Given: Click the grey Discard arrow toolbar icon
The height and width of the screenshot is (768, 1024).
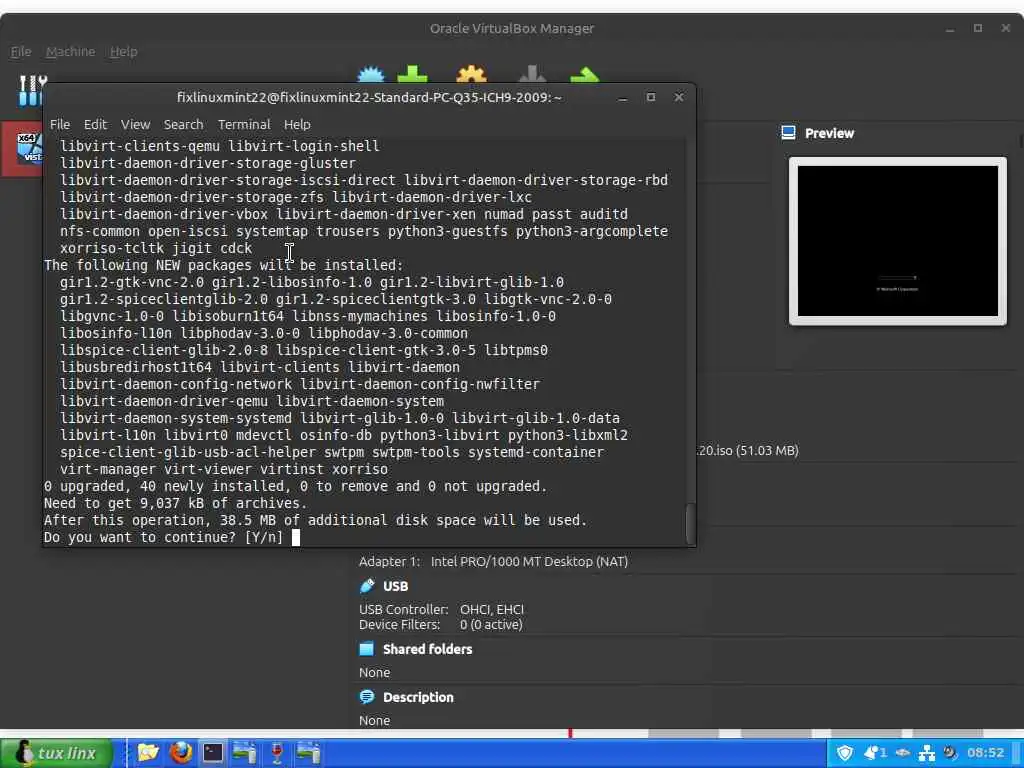Looking at the screenshot, I should tap(532, 75).
